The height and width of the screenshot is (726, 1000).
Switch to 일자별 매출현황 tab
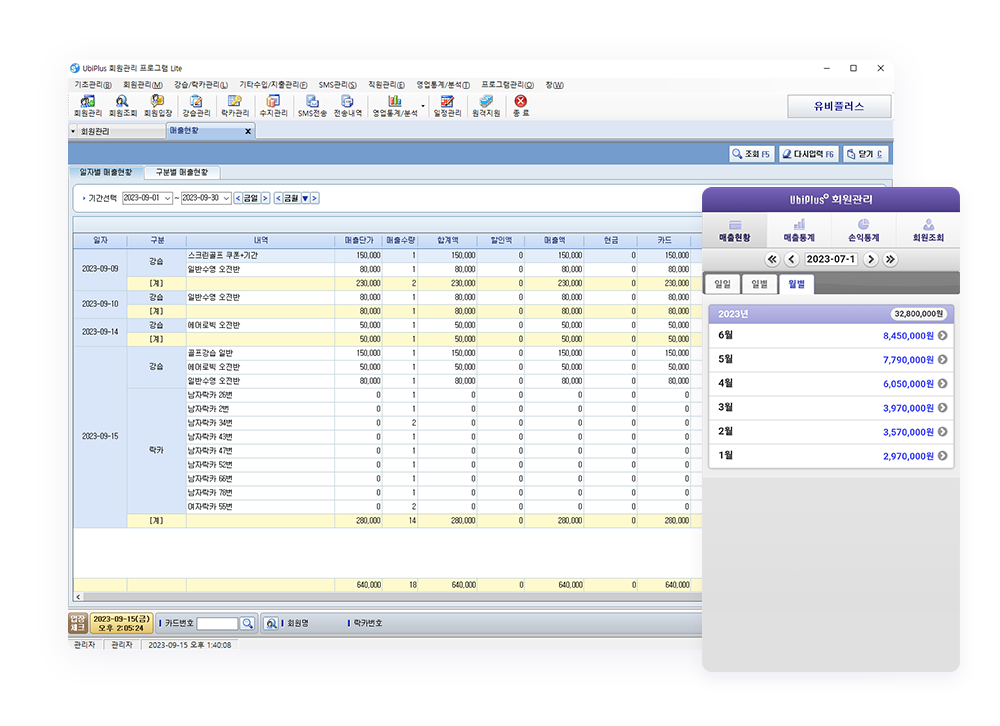click(x=106, y=172)
